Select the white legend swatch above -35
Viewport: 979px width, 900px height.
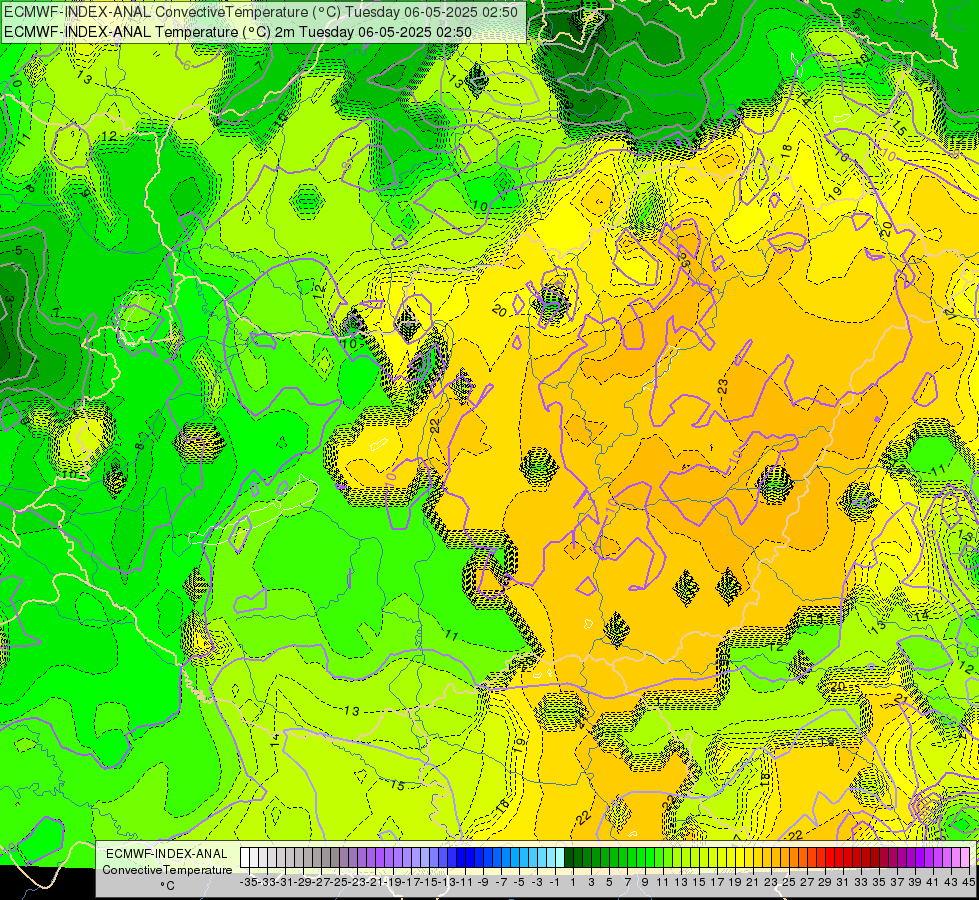coord(245,857)
